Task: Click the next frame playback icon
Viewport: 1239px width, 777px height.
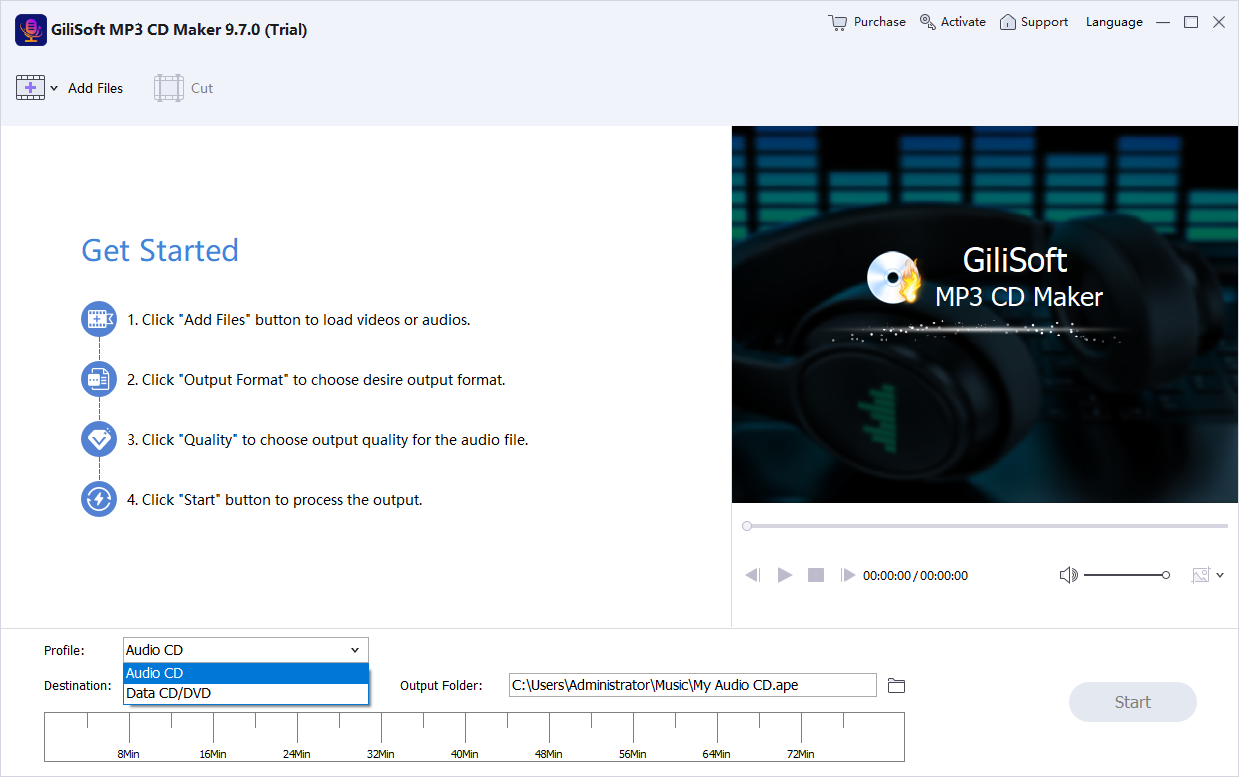Action: 848,575
